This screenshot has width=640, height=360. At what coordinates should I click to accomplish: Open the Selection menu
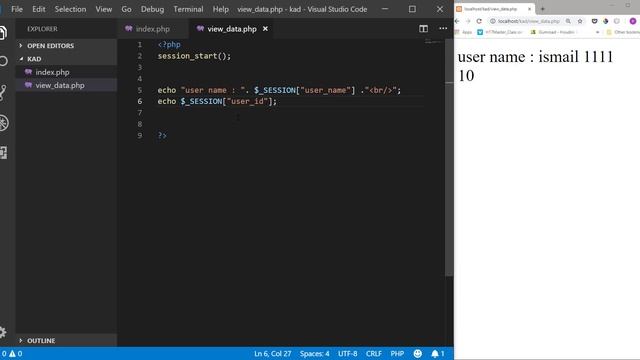click(x=70, y=9)
